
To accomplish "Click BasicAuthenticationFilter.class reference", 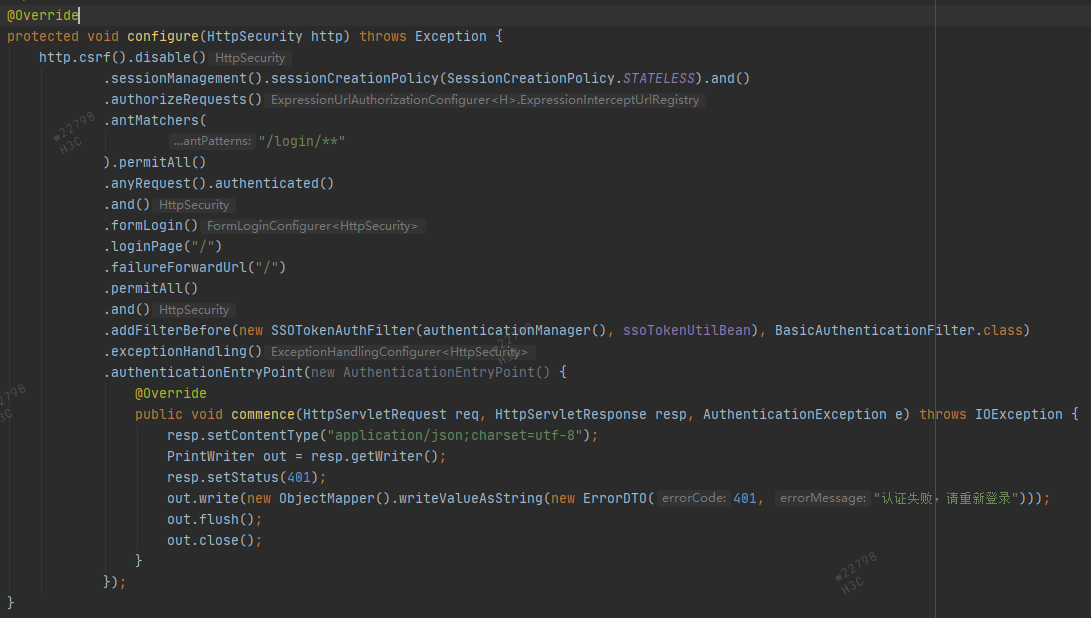I will (898, 331).
